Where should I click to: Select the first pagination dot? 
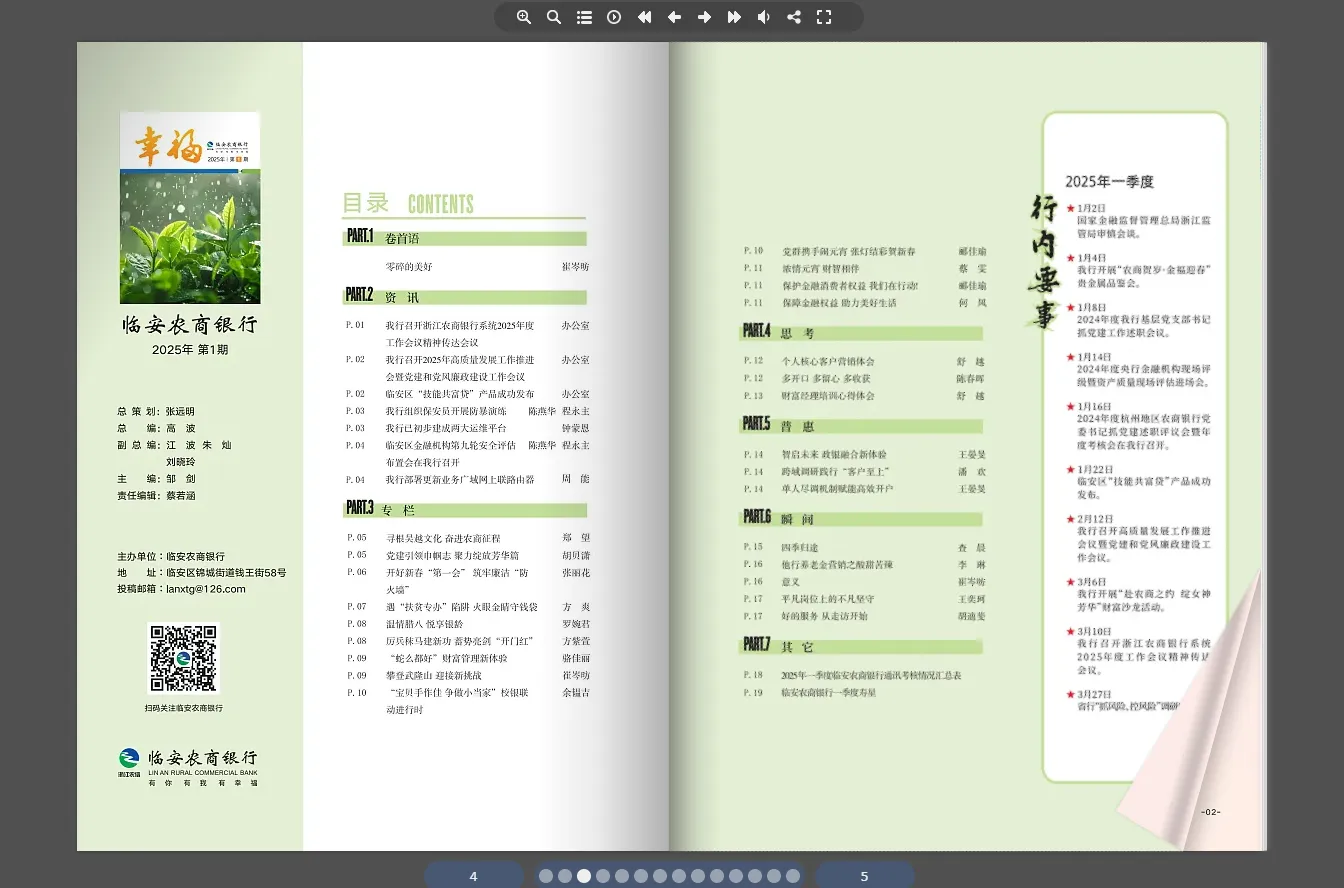tap(546, 876)
